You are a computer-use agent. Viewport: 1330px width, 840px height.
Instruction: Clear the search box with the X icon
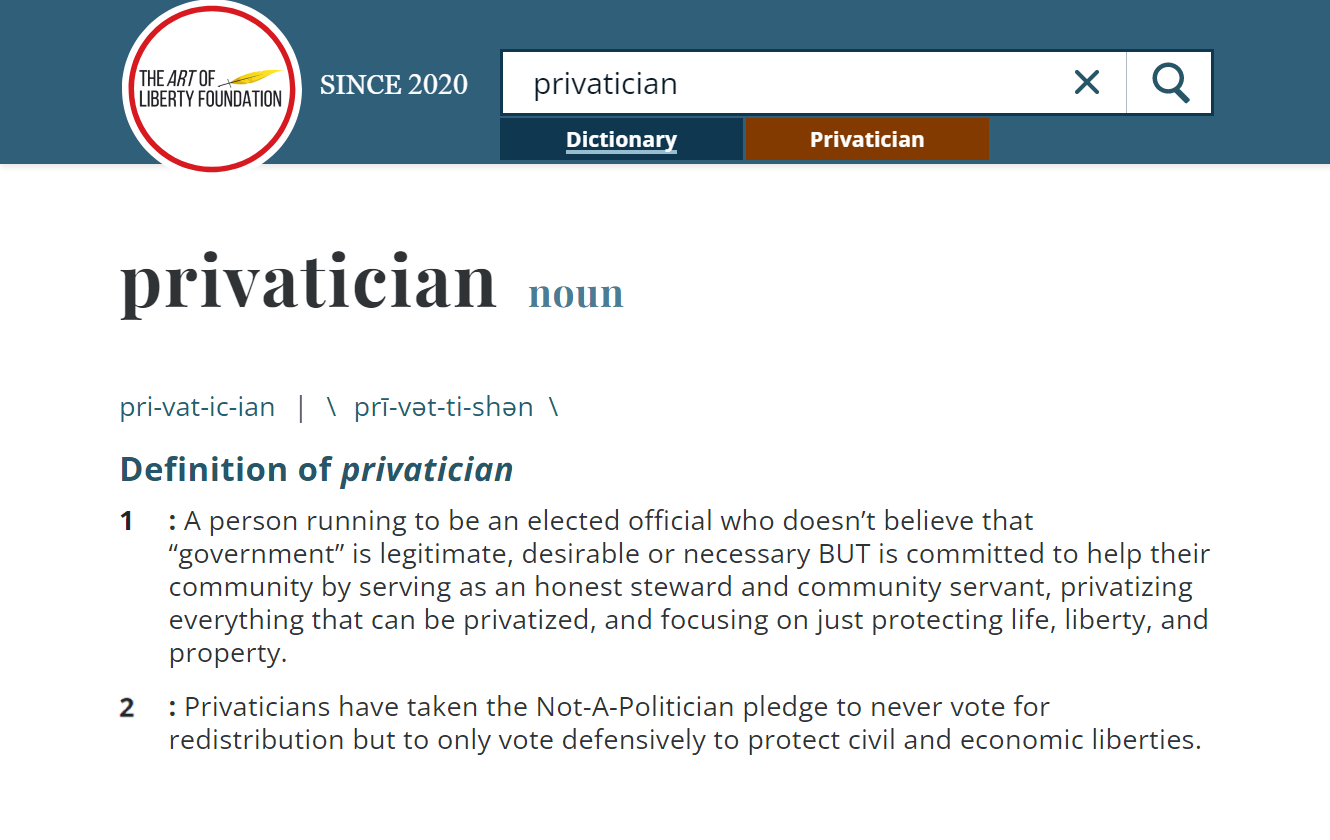[1087, 82]
